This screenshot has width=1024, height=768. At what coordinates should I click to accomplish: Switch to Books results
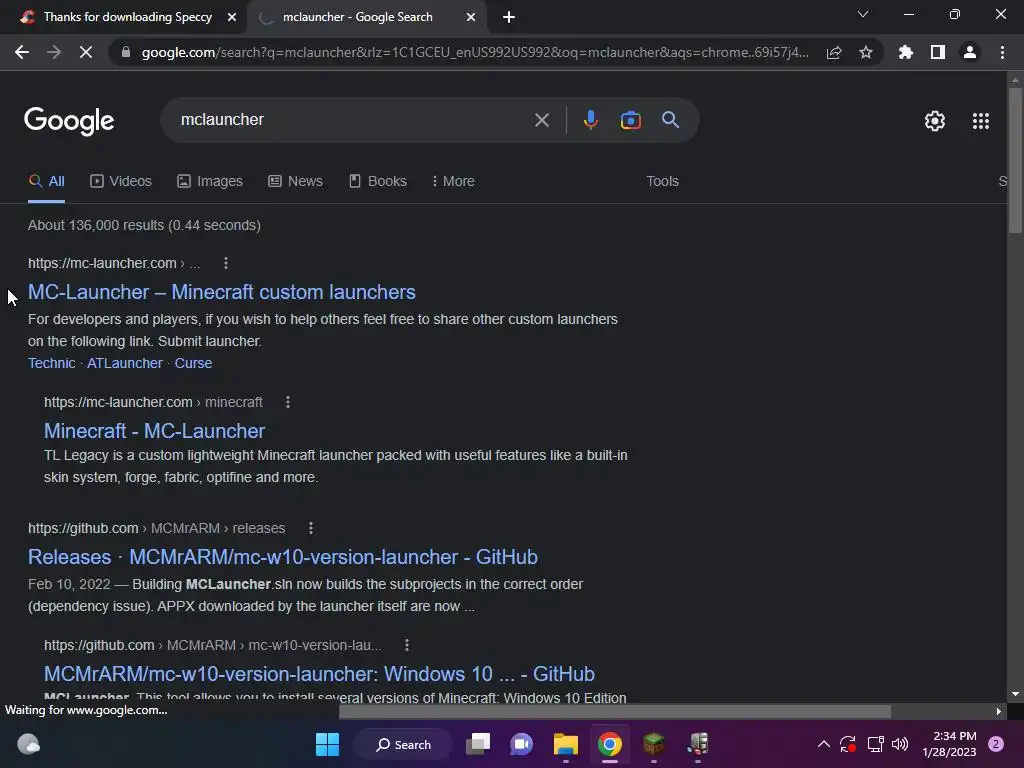(x=377, y=182)
